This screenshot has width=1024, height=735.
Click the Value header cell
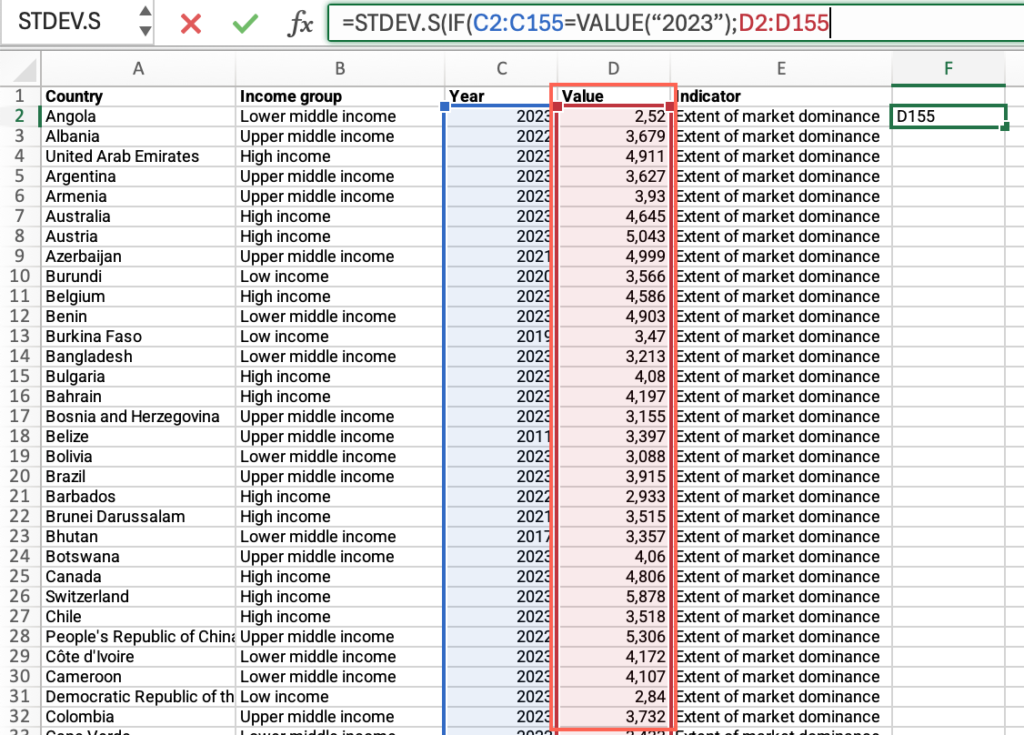click(613, 96)
